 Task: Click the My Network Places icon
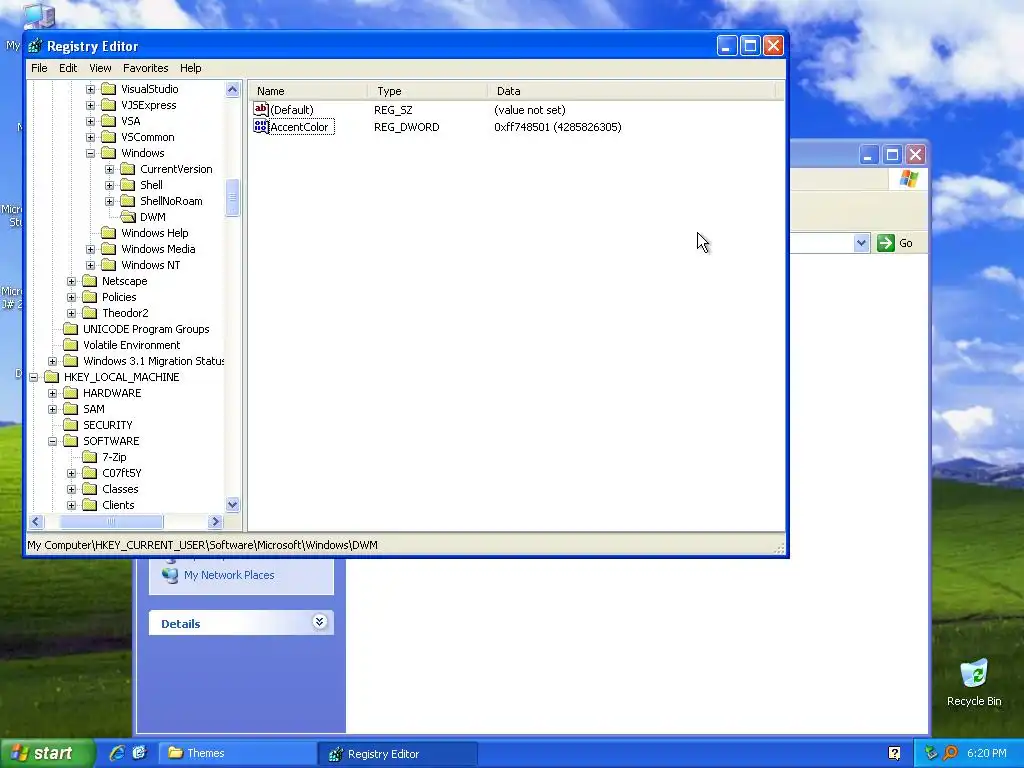pos(170,575)
